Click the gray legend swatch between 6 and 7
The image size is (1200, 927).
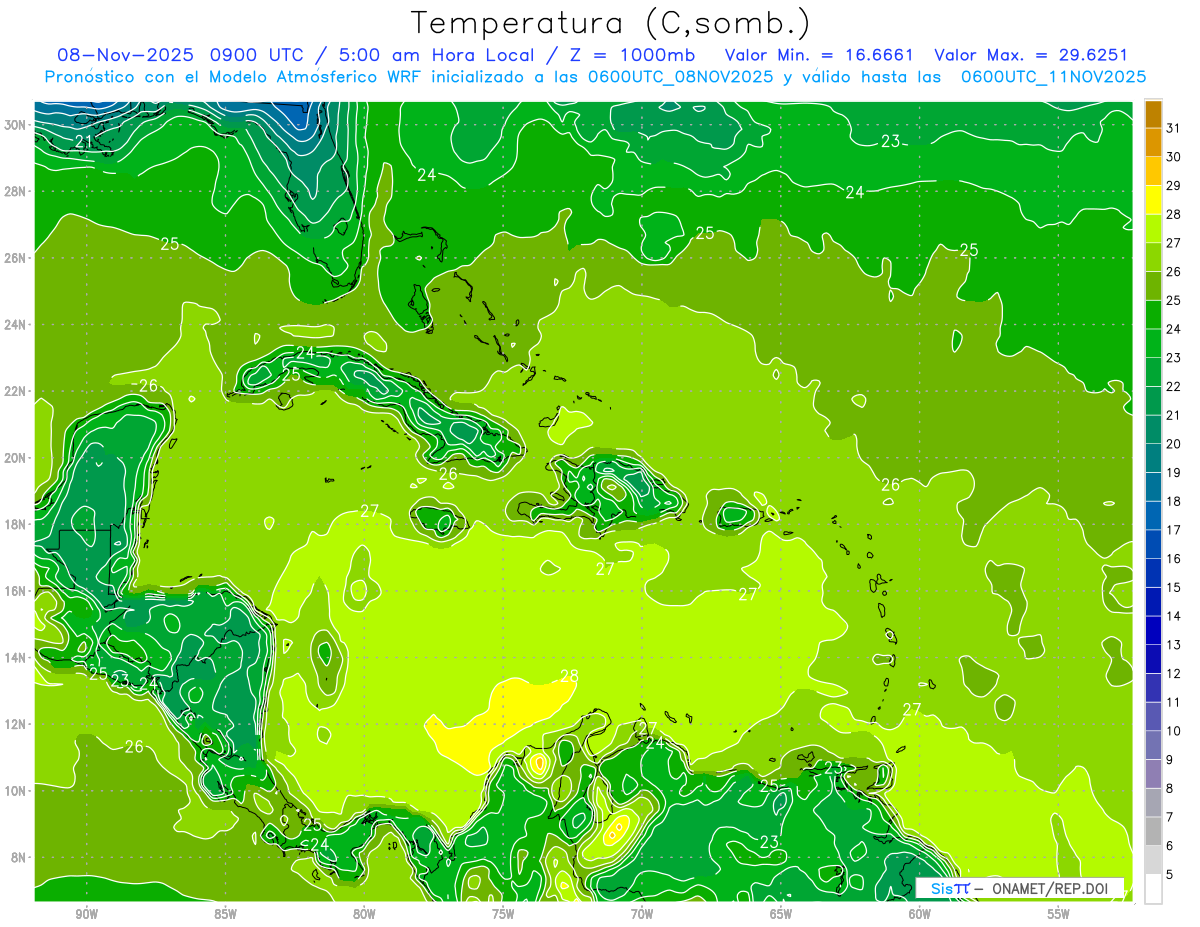point(1153,831)
